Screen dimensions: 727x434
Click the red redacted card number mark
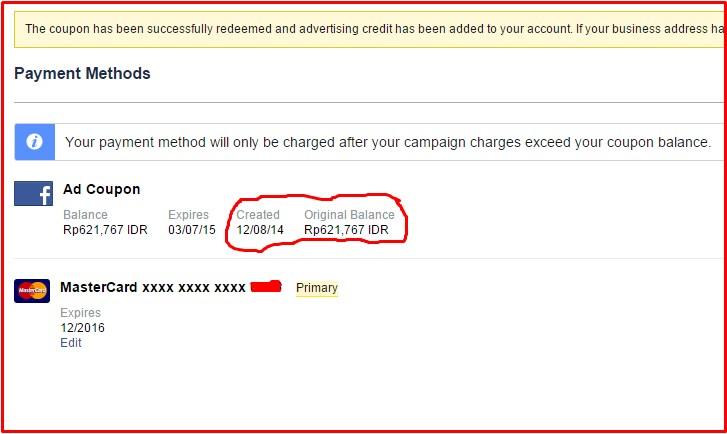pyautogui.click(x=266, y=288)
